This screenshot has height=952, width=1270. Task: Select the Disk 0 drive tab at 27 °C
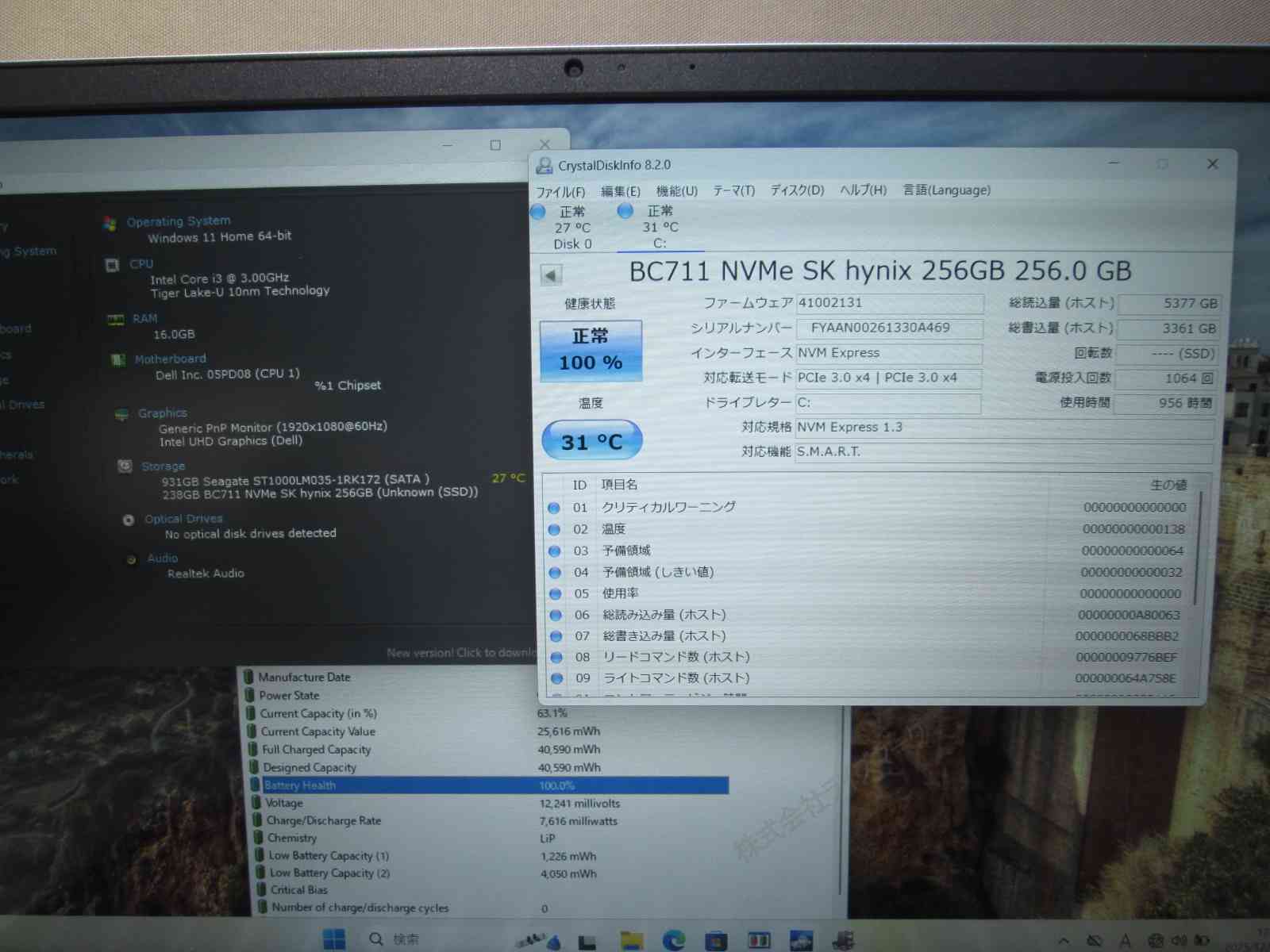[x=571, y=228]
